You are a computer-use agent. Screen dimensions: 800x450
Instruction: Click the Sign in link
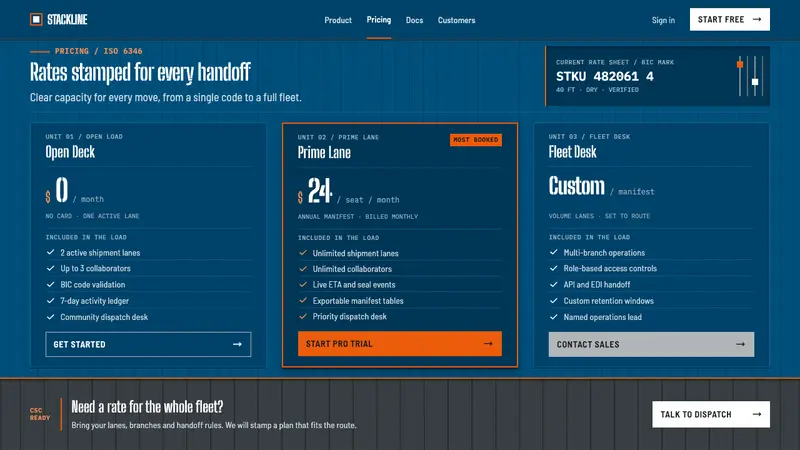(x=663, y=20)
